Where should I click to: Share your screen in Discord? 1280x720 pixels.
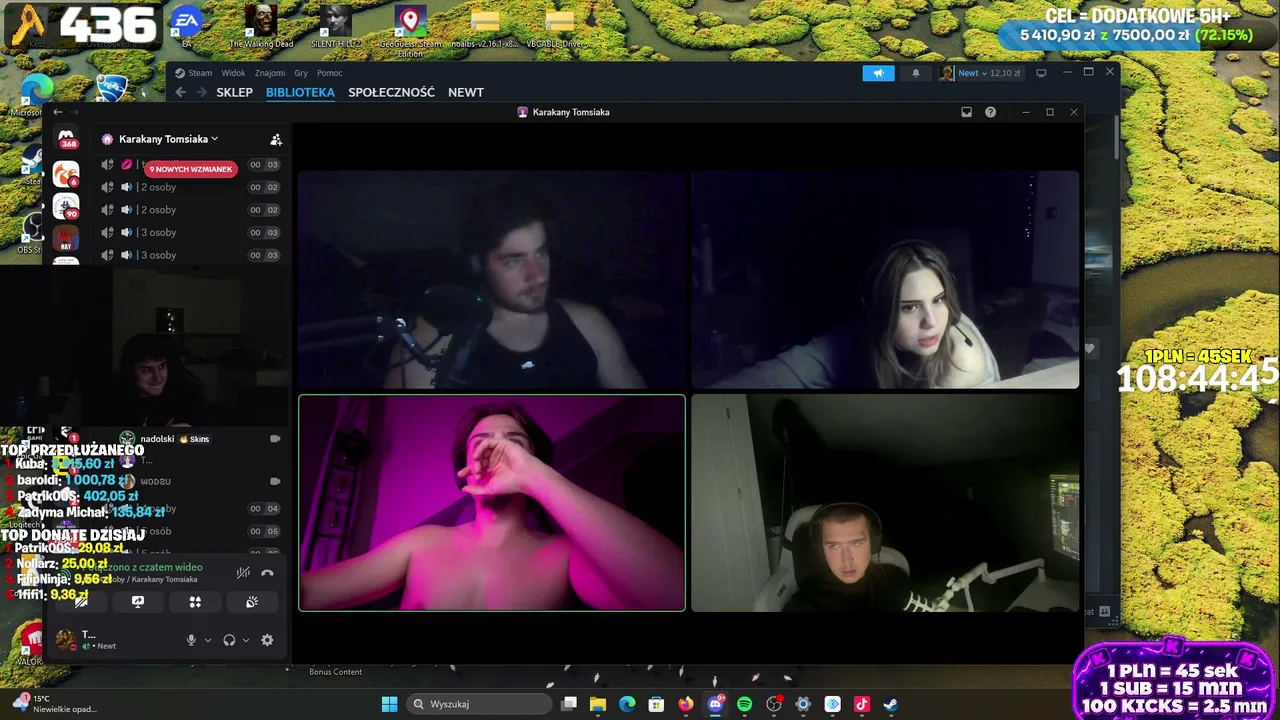coord(138,602)
